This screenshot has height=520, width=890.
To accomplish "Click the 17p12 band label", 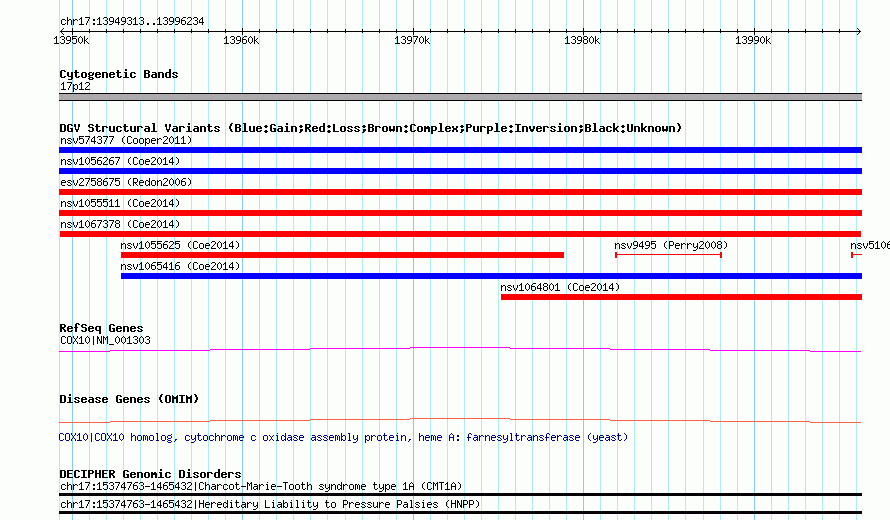I will (75, 86).
